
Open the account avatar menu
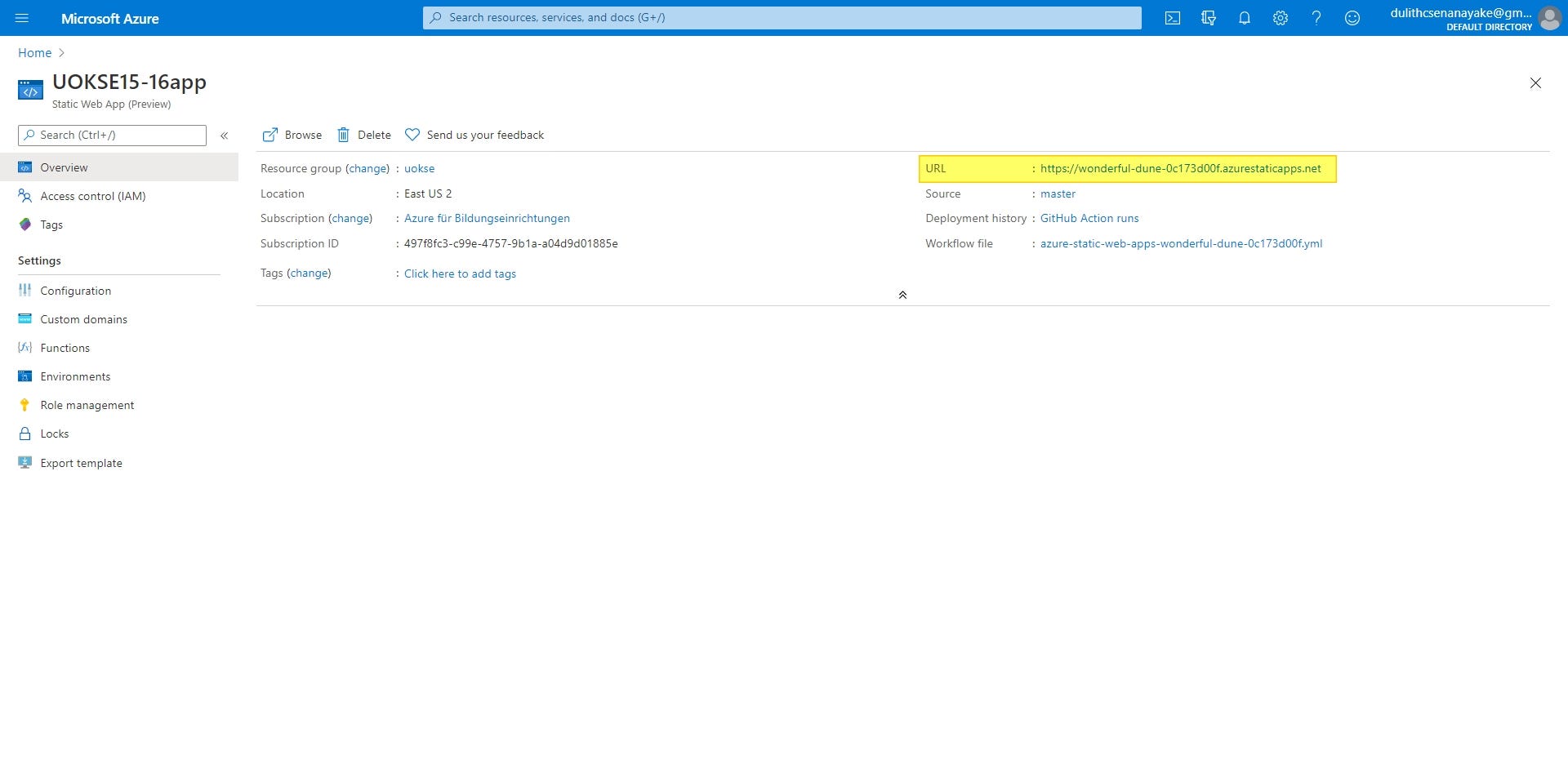[x=1549, y=18]
